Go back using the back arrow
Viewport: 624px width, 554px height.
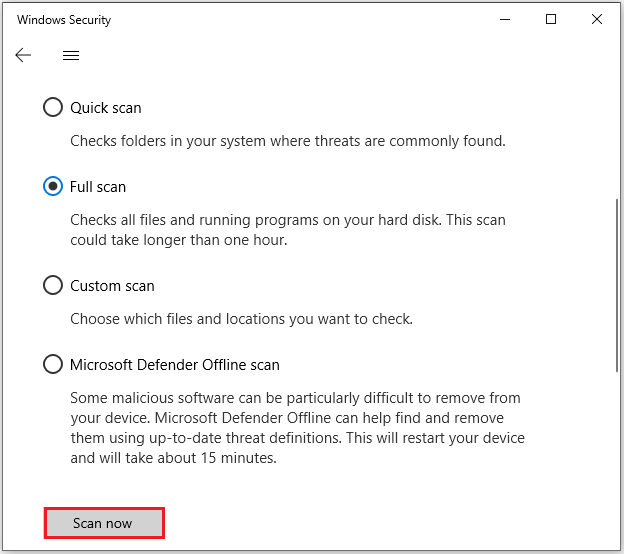click(24, 56)
